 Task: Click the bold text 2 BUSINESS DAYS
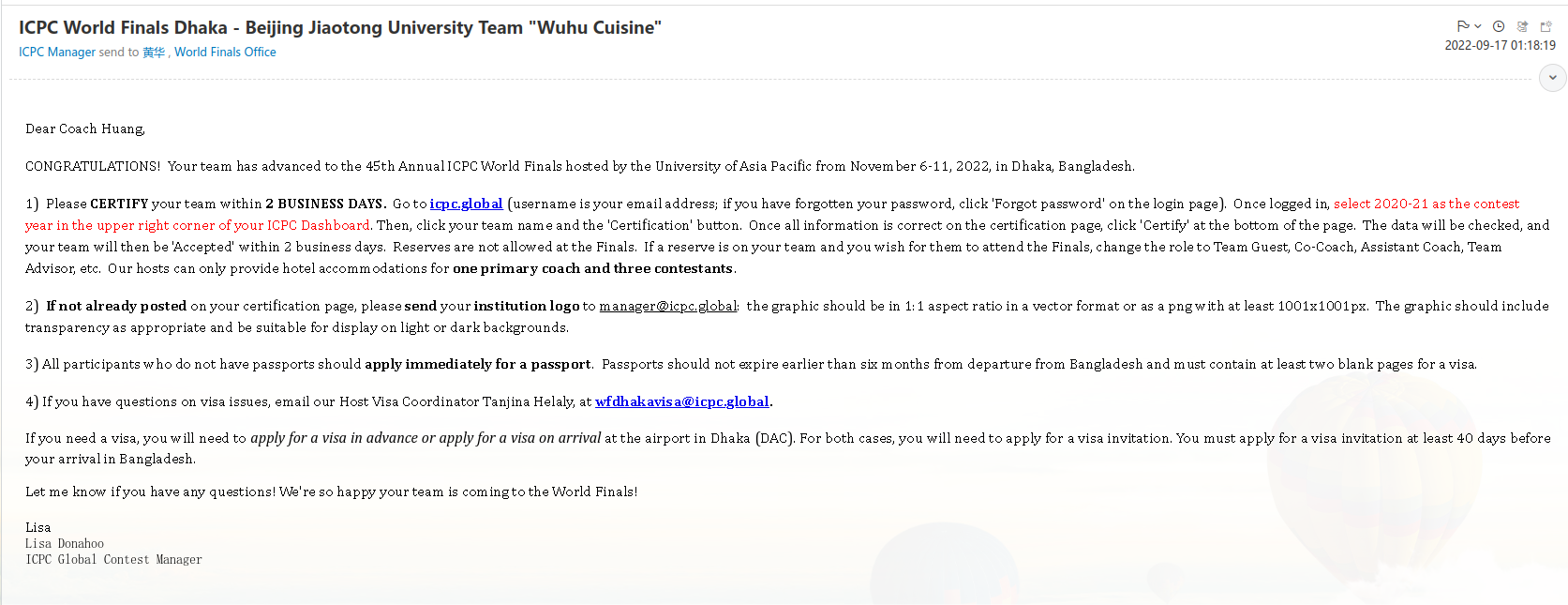(x=325, y=204)
